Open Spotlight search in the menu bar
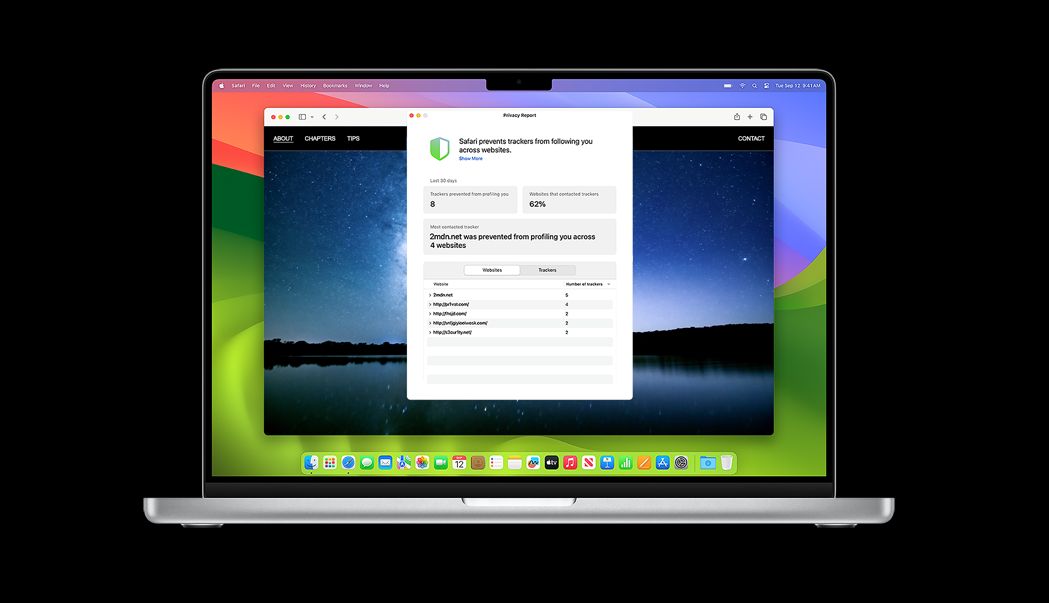1049x603 pixels. [x=754, y=85]
